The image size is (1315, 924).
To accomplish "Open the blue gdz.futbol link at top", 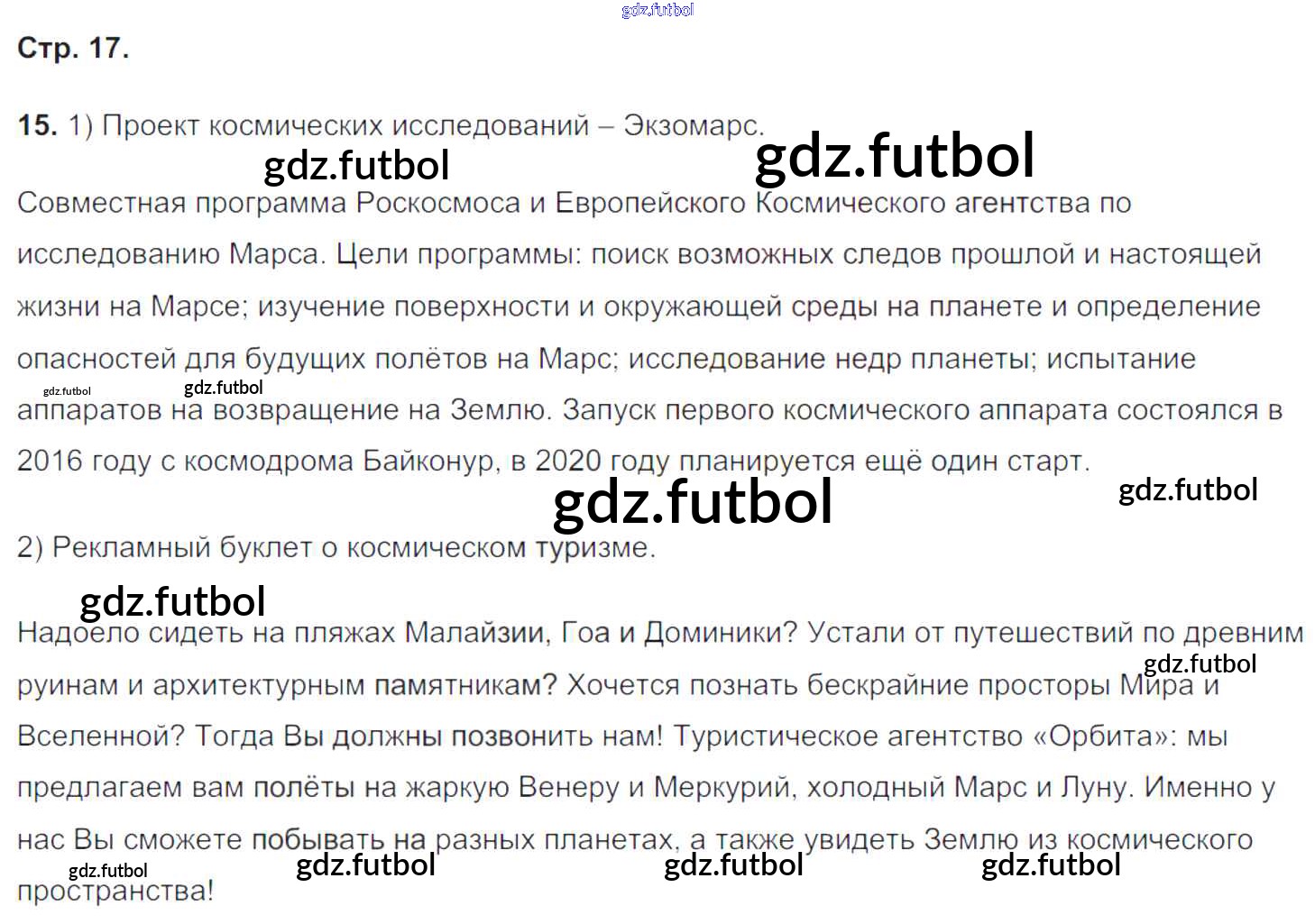I will coord(657,10).
